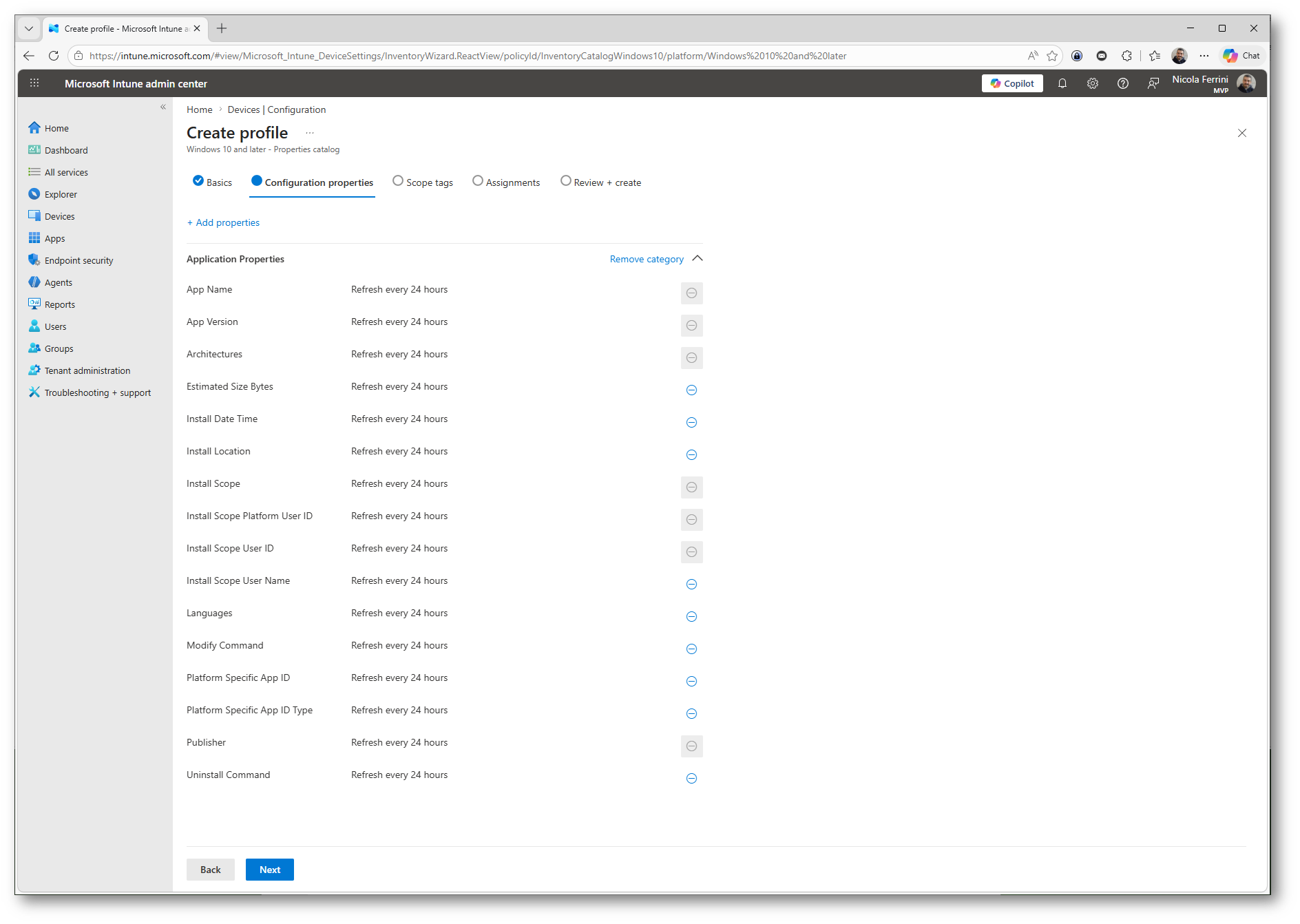The height and width of the screenshot is (924, 1300).
Task: Collapse the Application Properties category chevron
Action: tap(697, 259)
